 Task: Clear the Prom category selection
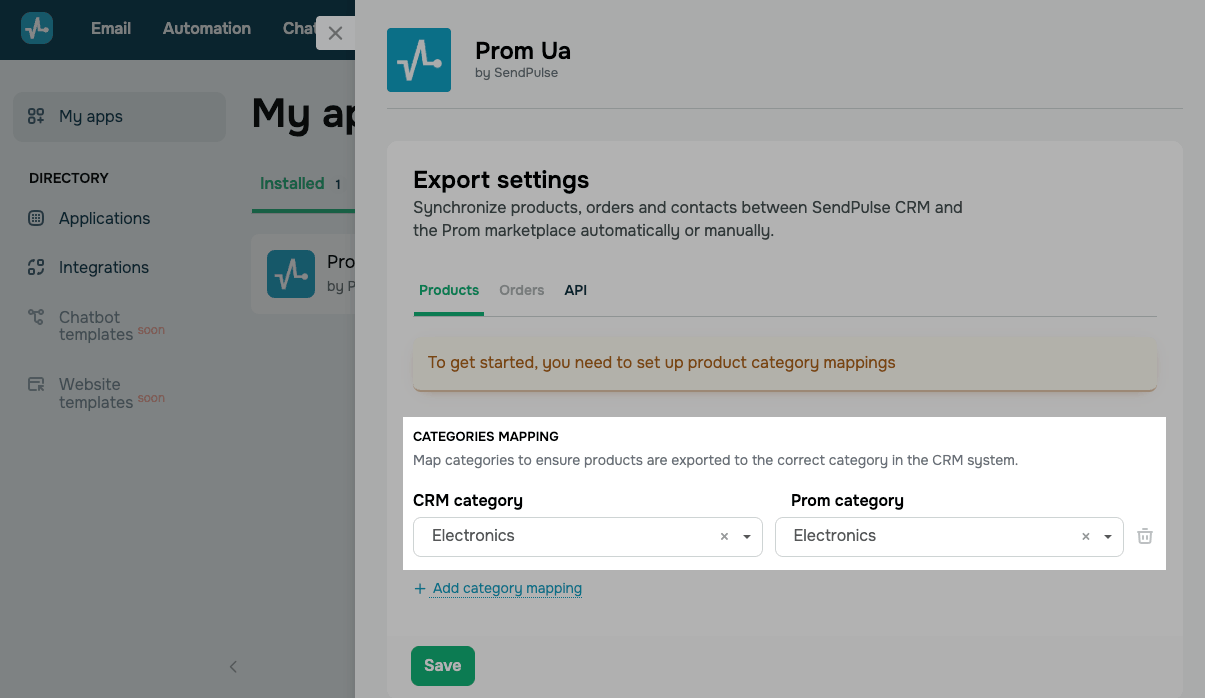click(x=1085, y=537)
